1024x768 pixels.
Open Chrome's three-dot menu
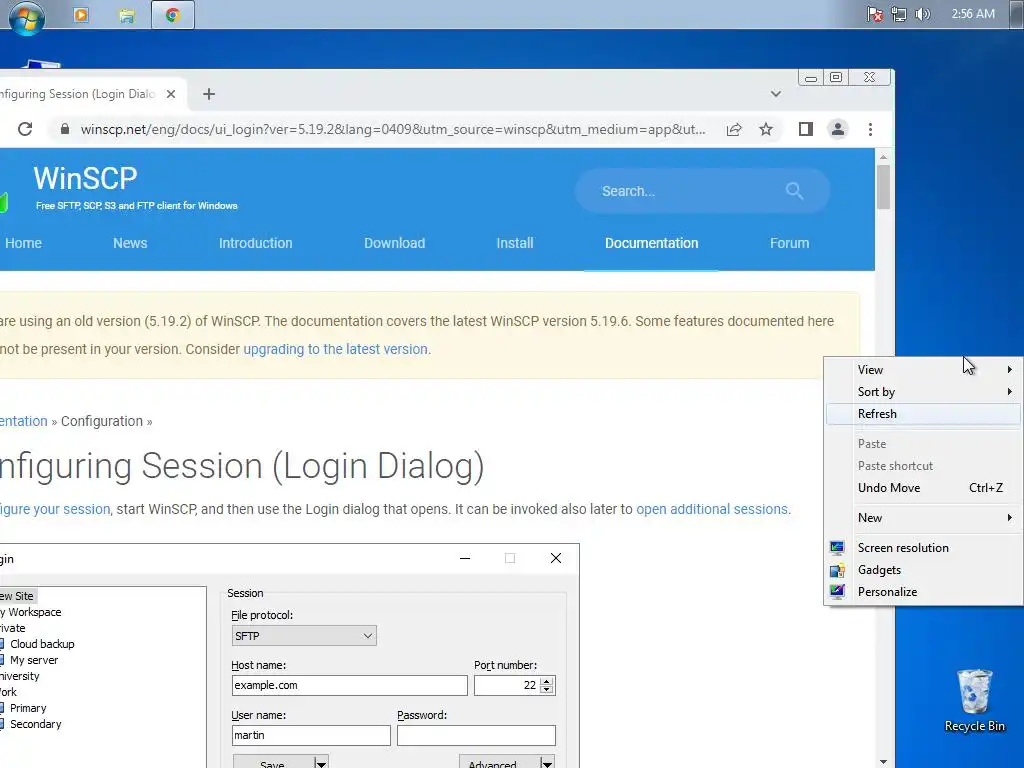point(870,129)
